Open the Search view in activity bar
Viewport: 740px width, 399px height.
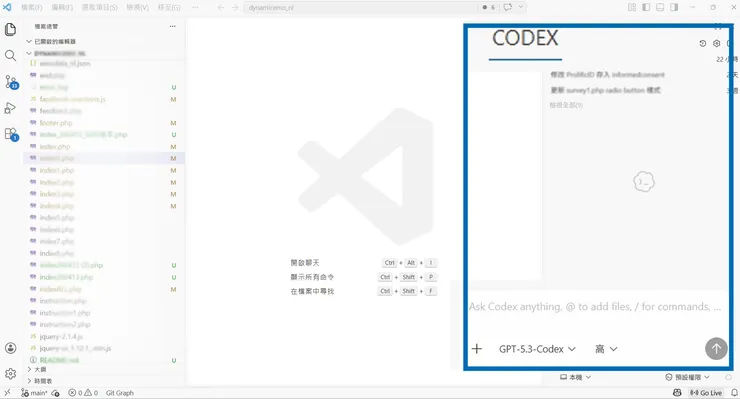pyautogui.click(x=10, y=56)
